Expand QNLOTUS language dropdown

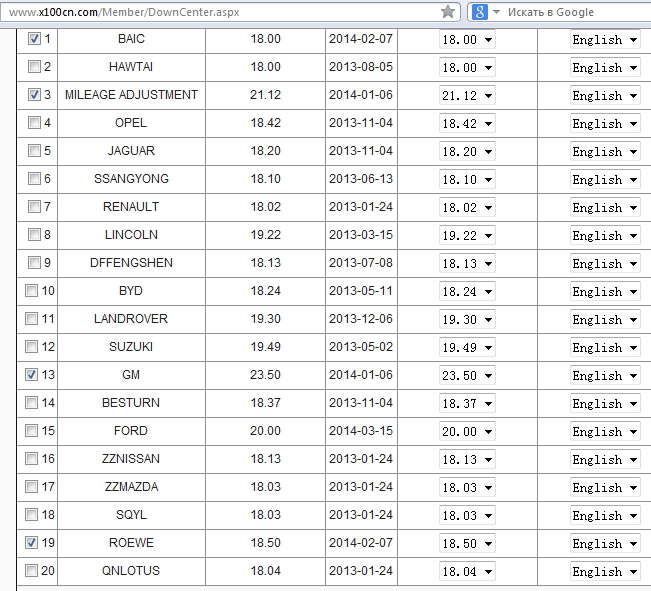[x=605, y=572]
